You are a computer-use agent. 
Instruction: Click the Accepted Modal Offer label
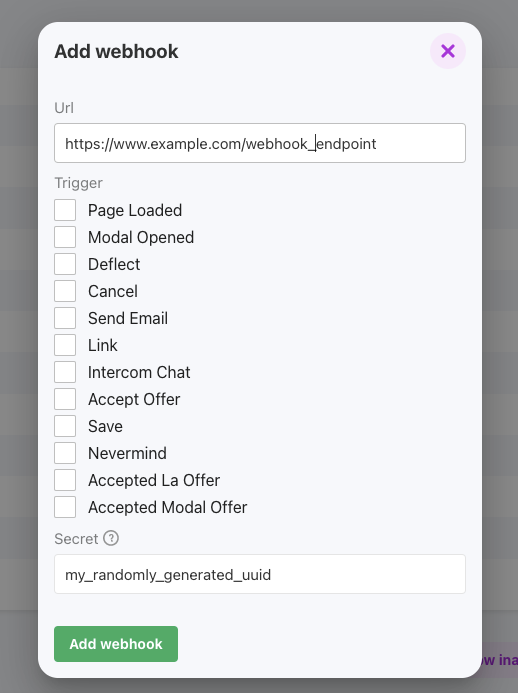[x=168, y=507]
